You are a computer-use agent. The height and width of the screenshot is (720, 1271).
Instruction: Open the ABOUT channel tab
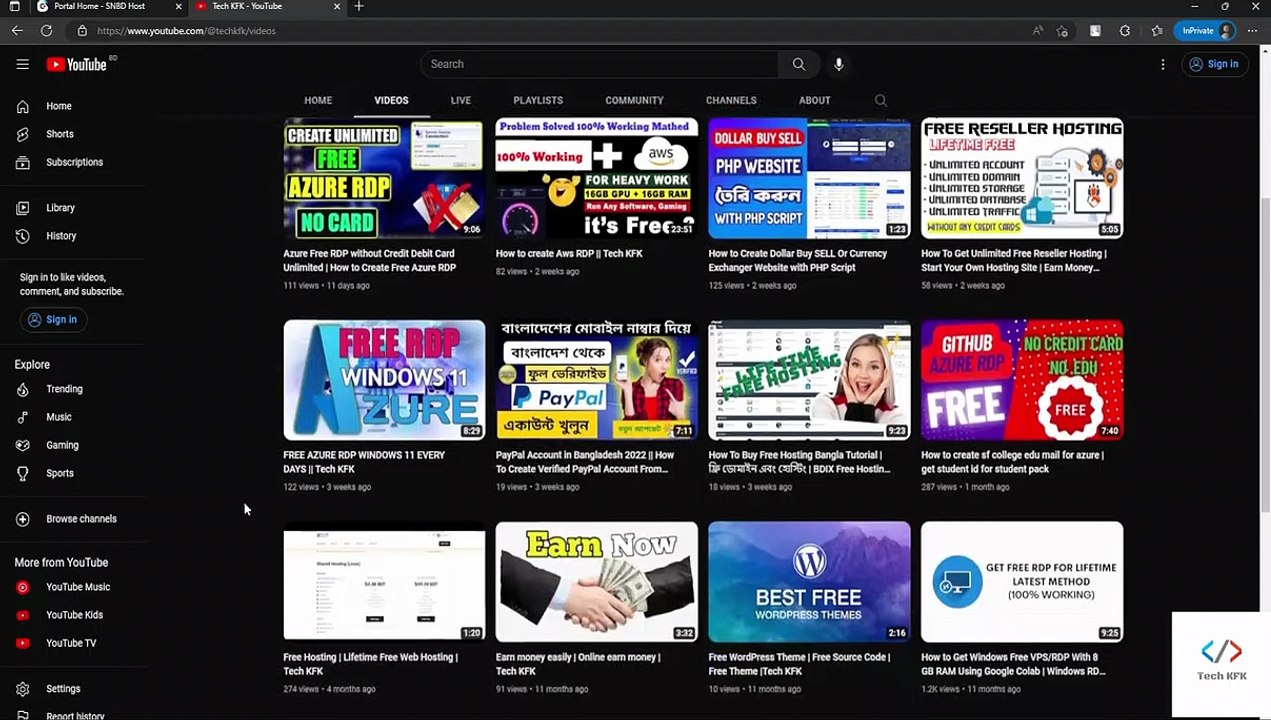[x=814, y=100]
